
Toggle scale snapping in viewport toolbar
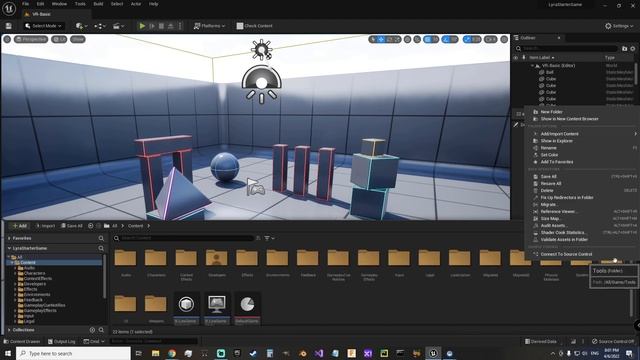coord(468,39)
